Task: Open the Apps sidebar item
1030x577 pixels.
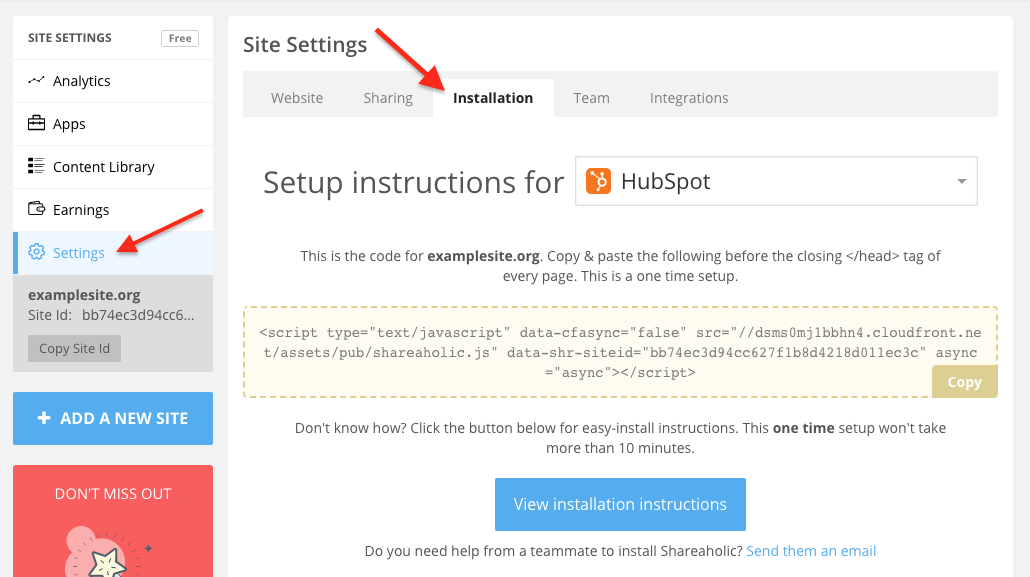Action: (113, 124)
